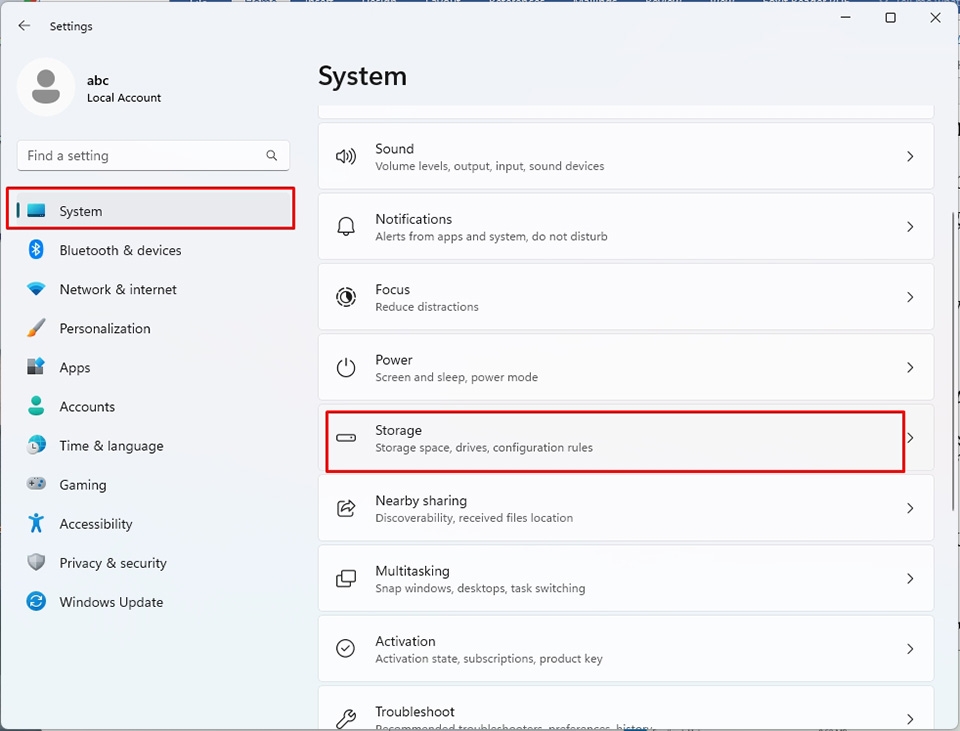Click 'Screen and sleep, power mode' text
Image resolution: width=960 pixels, height=731 pixels.
click(x=456, y=377)
